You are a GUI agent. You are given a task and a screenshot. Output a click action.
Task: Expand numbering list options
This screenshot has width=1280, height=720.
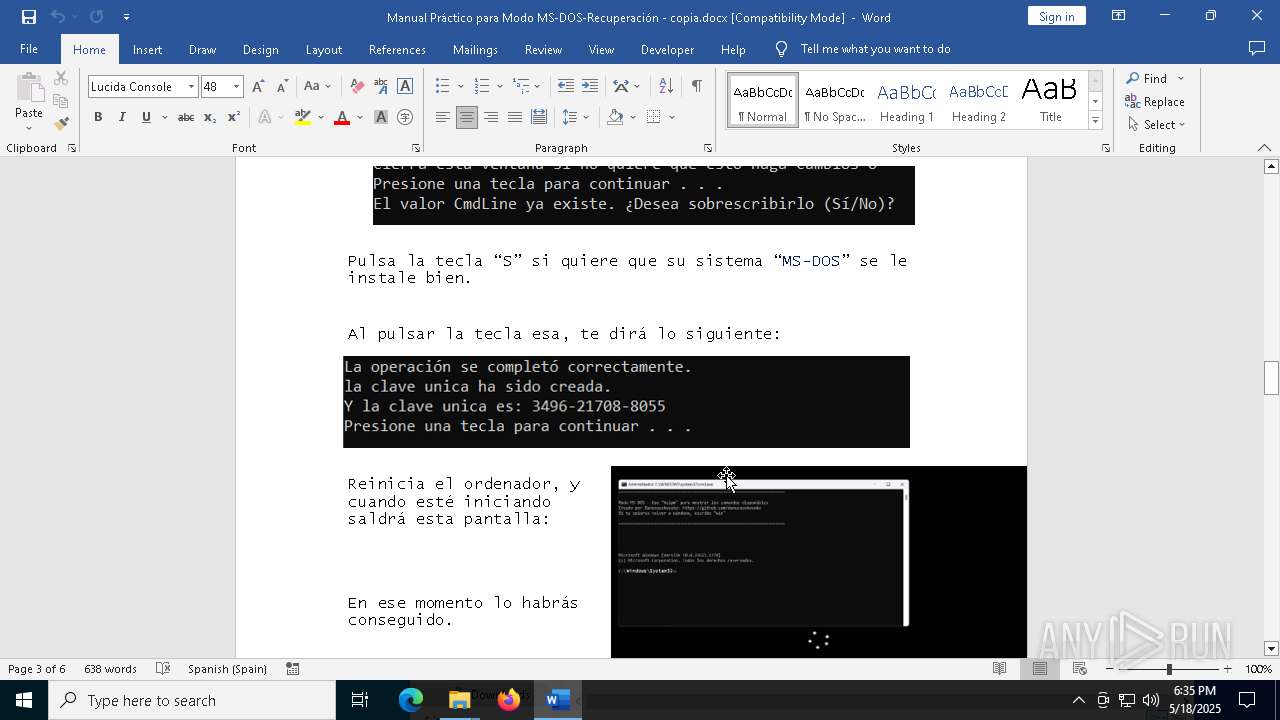pyautogui.click(x=498, y=87)
